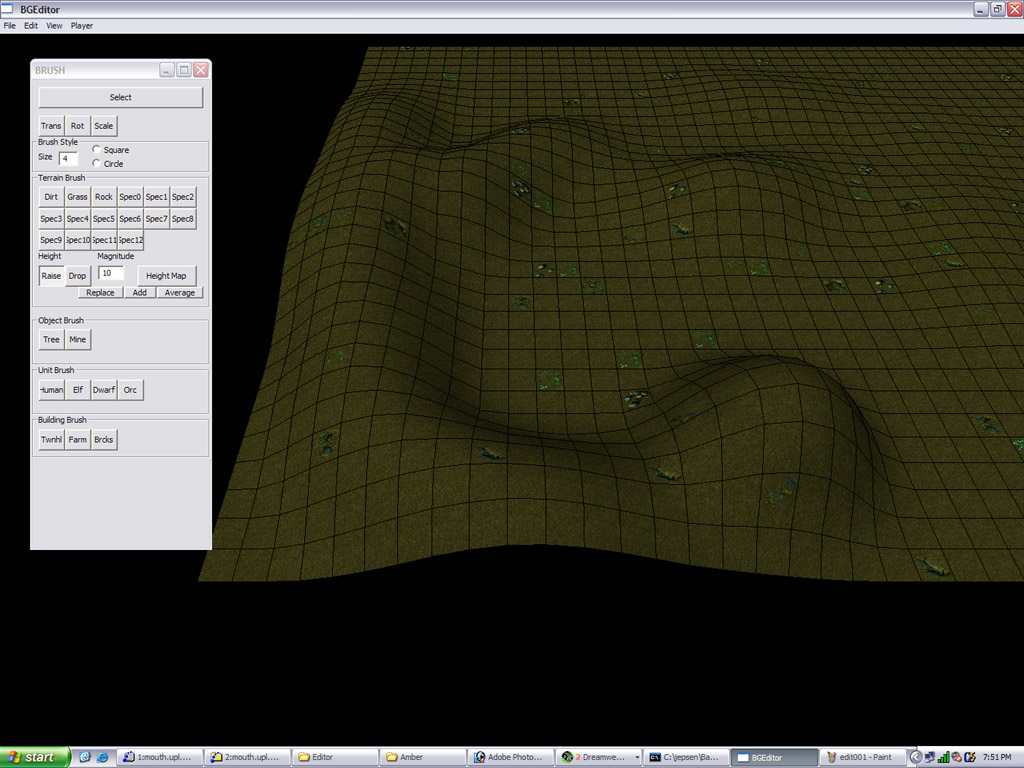Viewport: 1024px width, 768px height.
Task: Open the Windows Start menu
Action: 35,757
